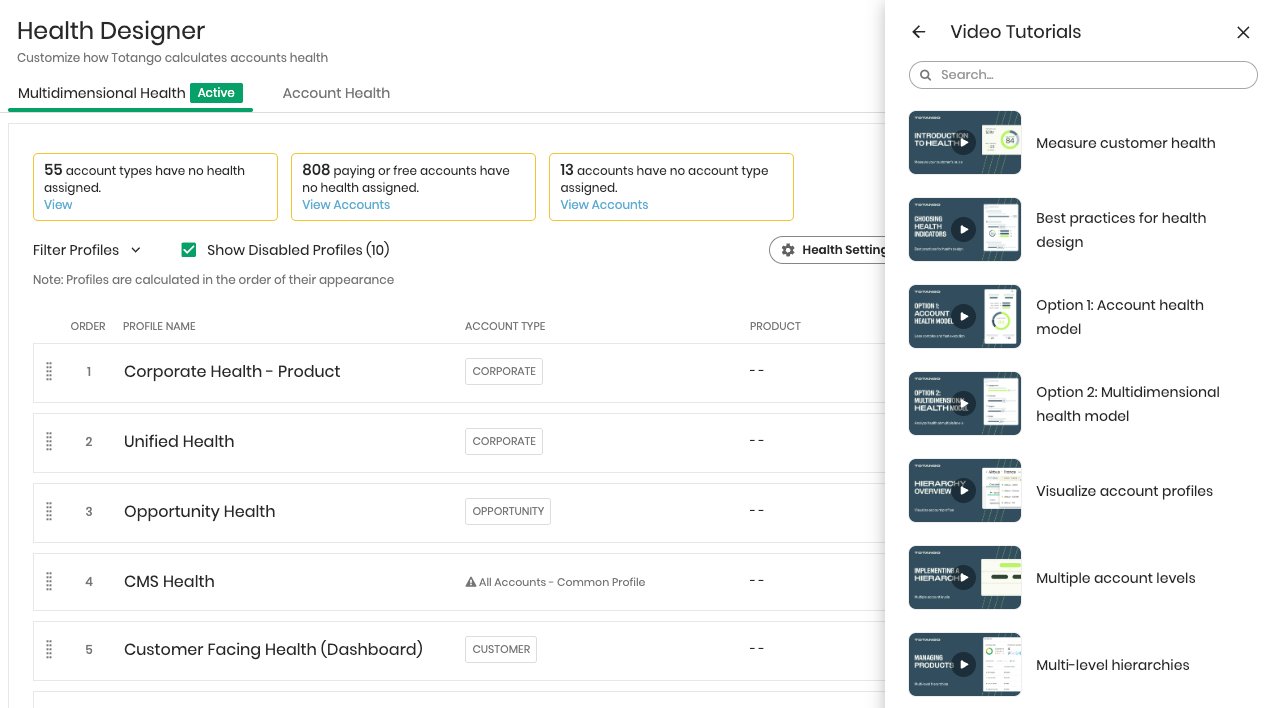Grab drag handle for Corporate Health - Product

pyautogui.click(x=49, y=371)
